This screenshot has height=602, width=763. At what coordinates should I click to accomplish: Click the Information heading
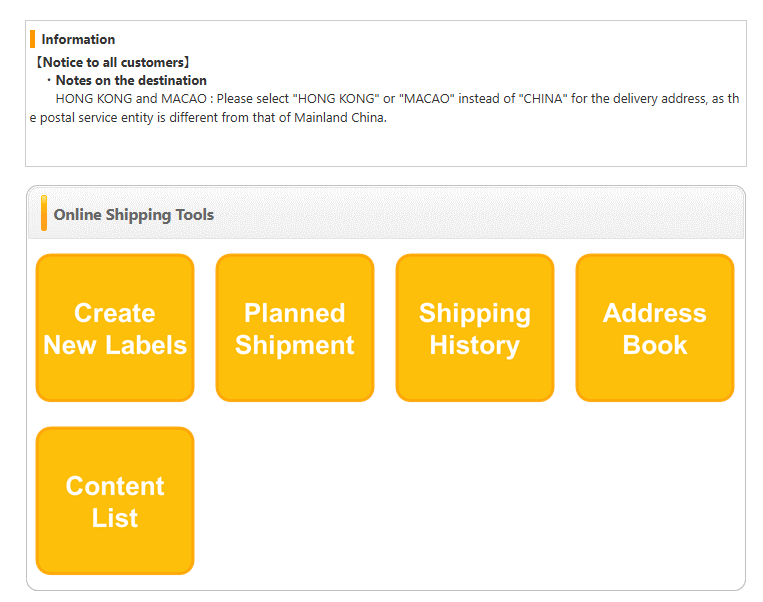[78, 40]
